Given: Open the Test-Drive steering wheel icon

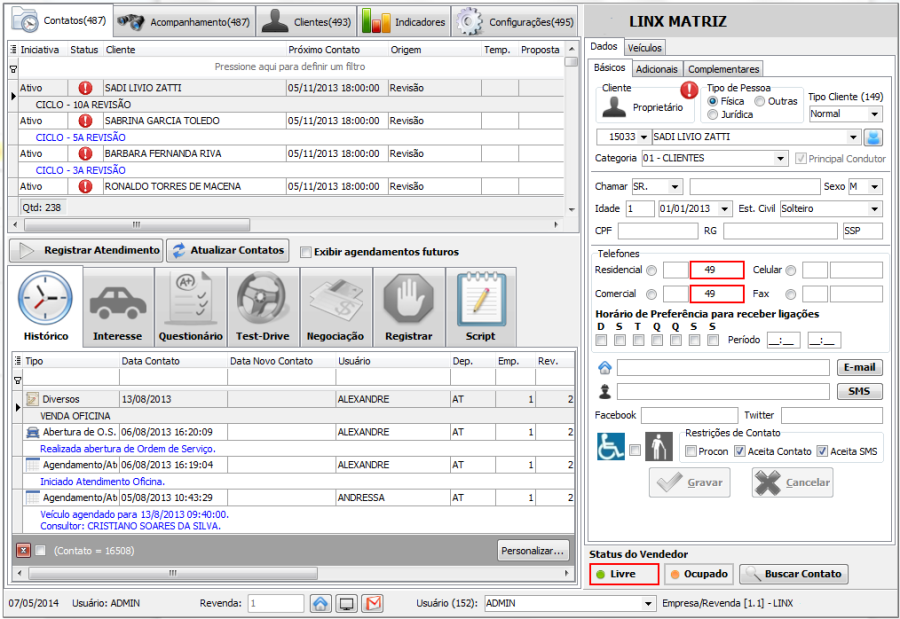Looking at the screenshot, I should click(x=262, y=299).
